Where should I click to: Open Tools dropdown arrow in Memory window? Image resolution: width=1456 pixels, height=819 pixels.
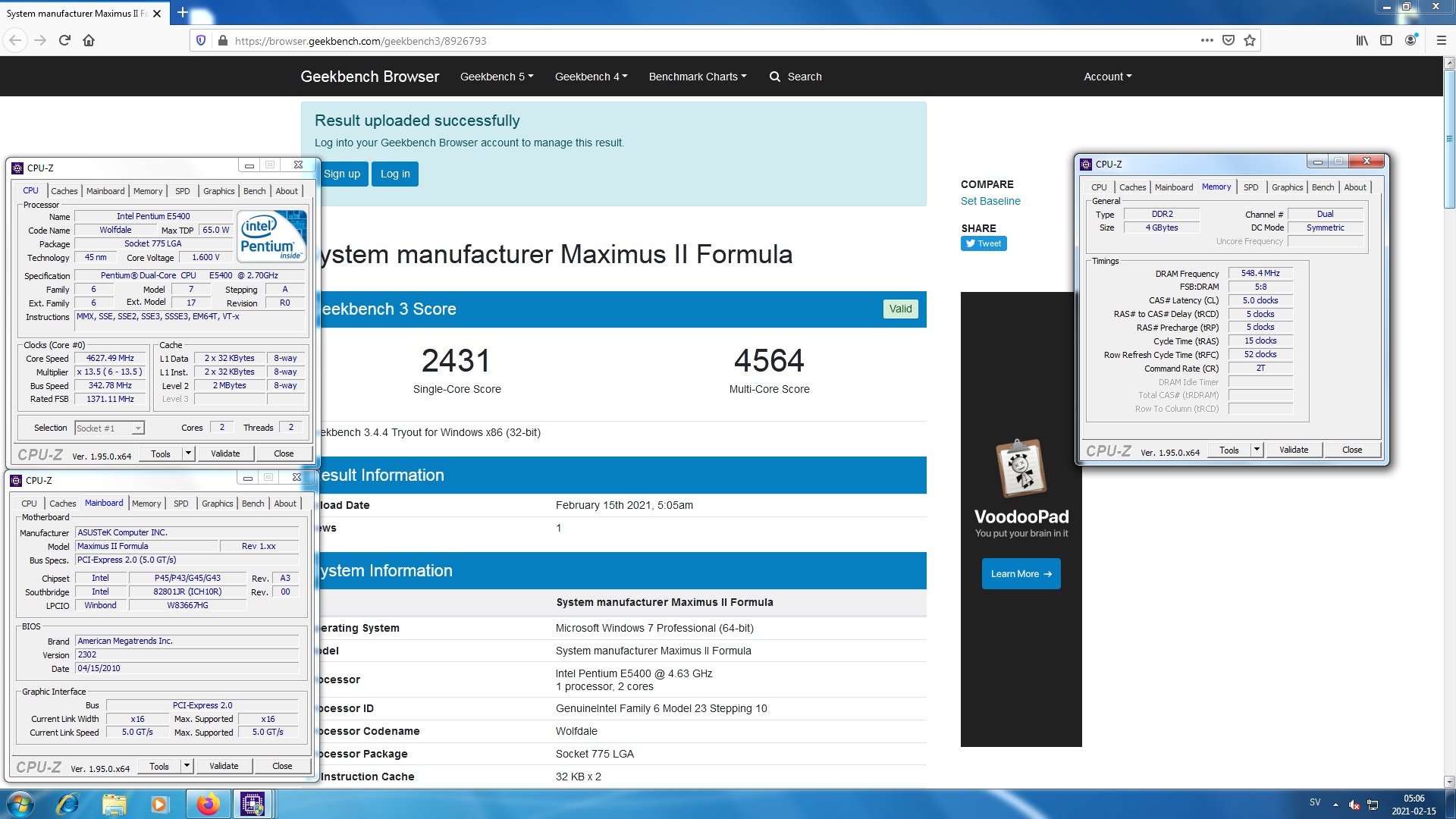1257,450
